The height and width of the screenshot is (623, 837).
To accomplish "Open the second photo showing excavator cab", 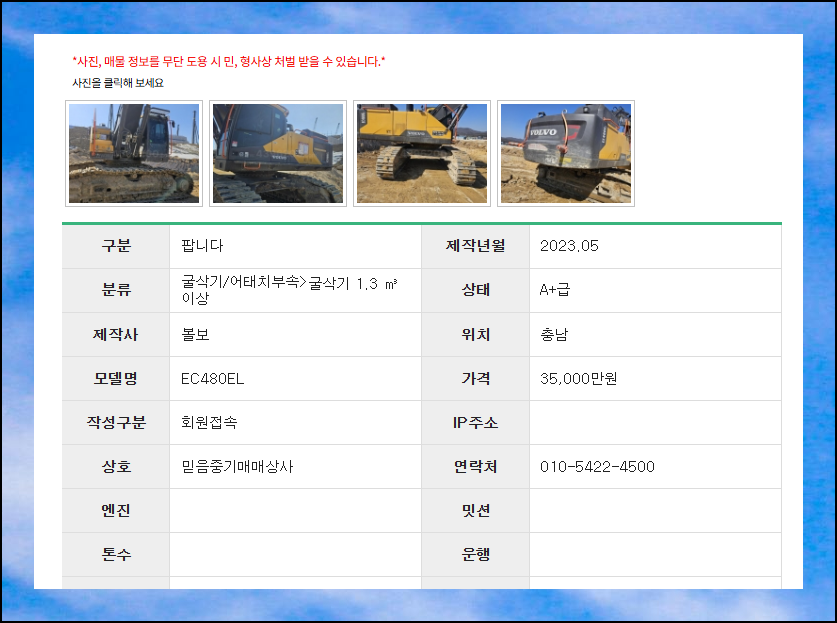I will coord(278,153).
